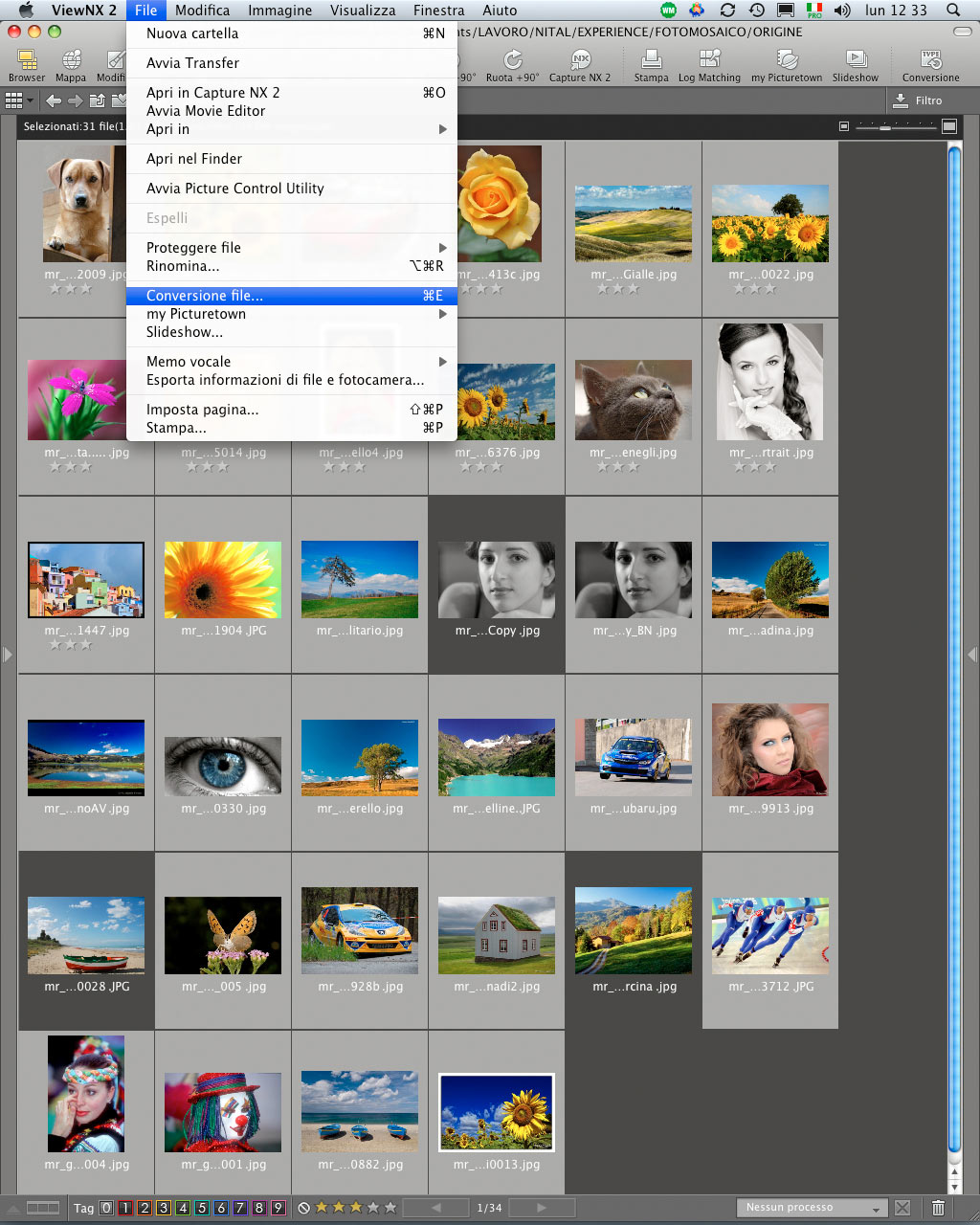This screenshot has height=1225, width=980.
Task: Open the Apple menu
Action: 26,11
